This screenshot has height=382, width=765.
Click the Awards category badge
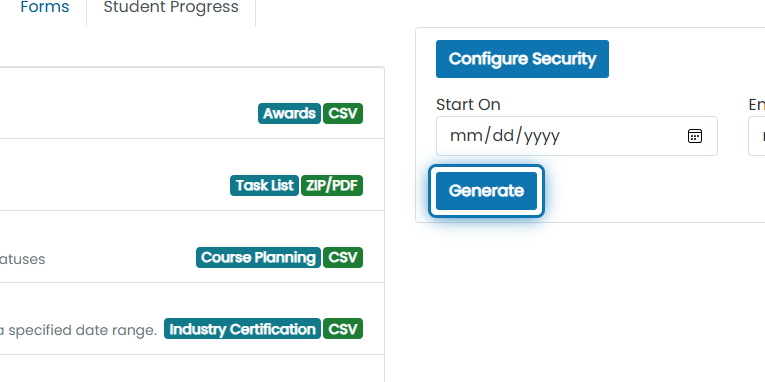coord(289,114)
